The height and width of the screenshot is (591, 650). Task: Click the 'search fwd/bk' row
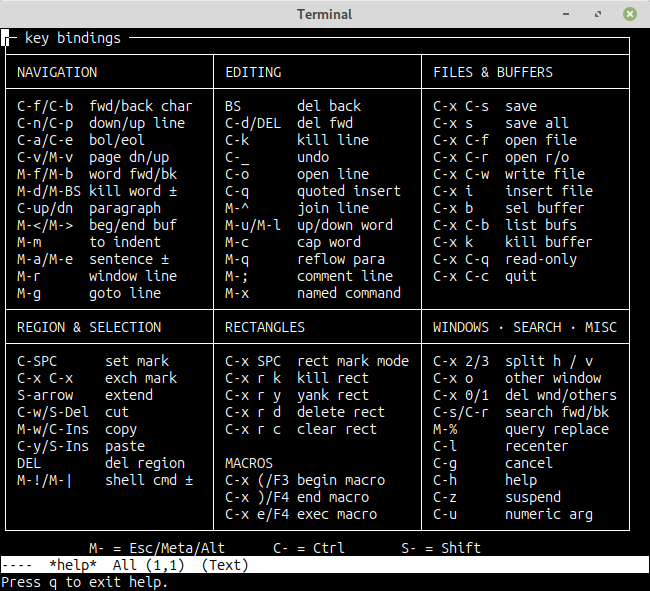tap(521, 412)
